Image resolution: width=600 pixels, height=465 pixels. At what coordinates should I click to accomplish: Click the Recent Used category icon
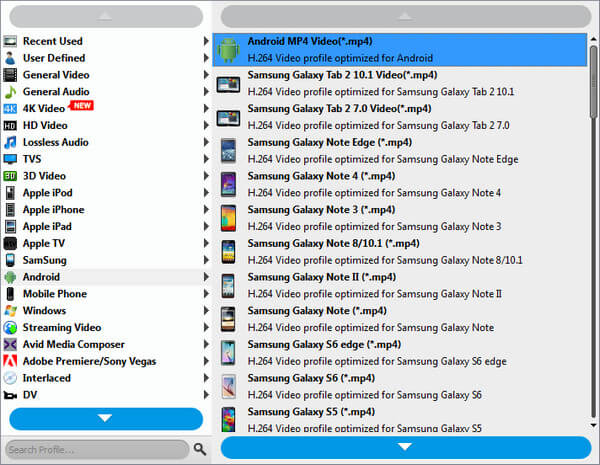pos(10,41)
